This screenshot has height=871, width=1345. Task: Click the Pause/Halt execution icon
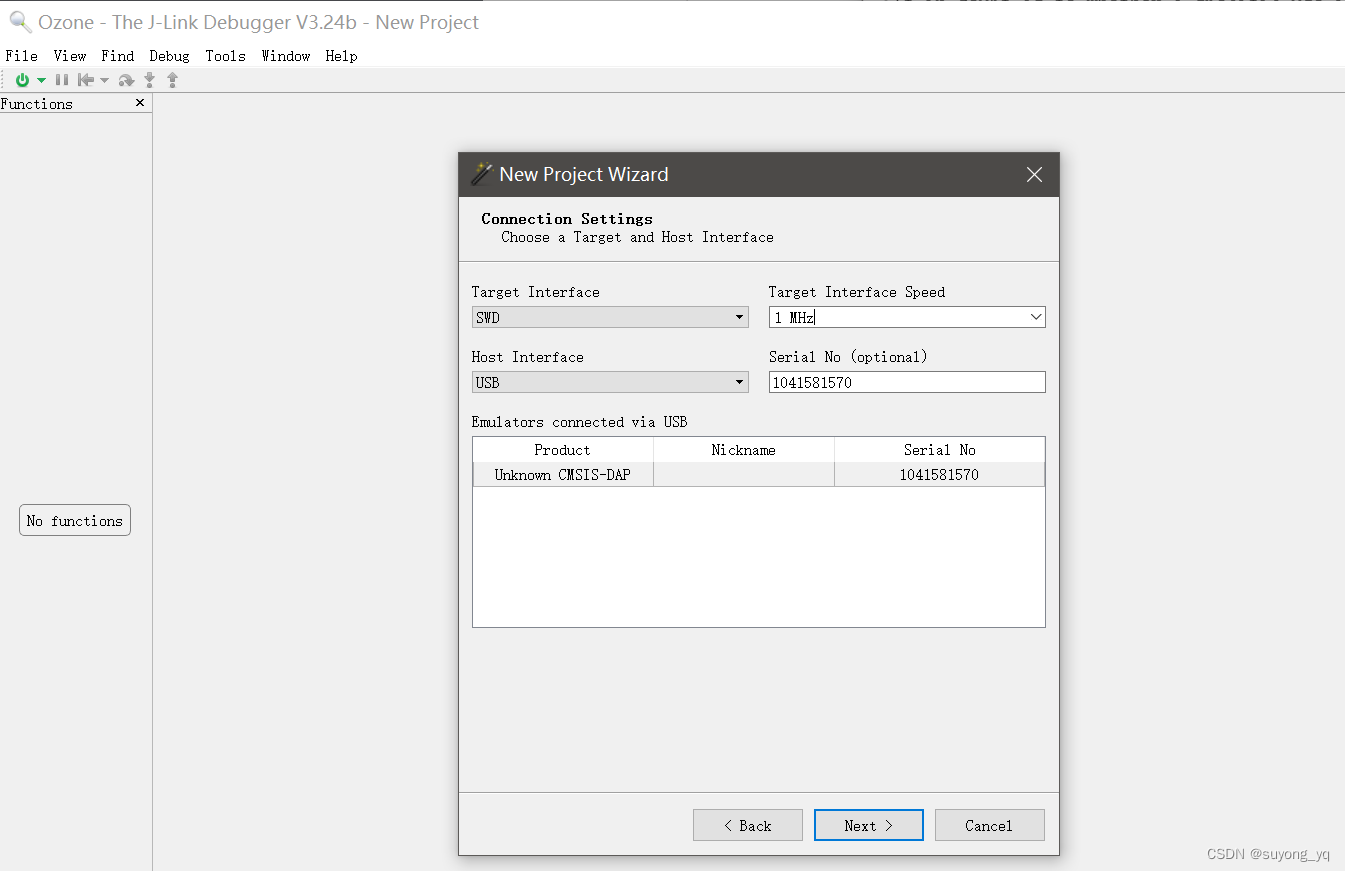point(62,80)
